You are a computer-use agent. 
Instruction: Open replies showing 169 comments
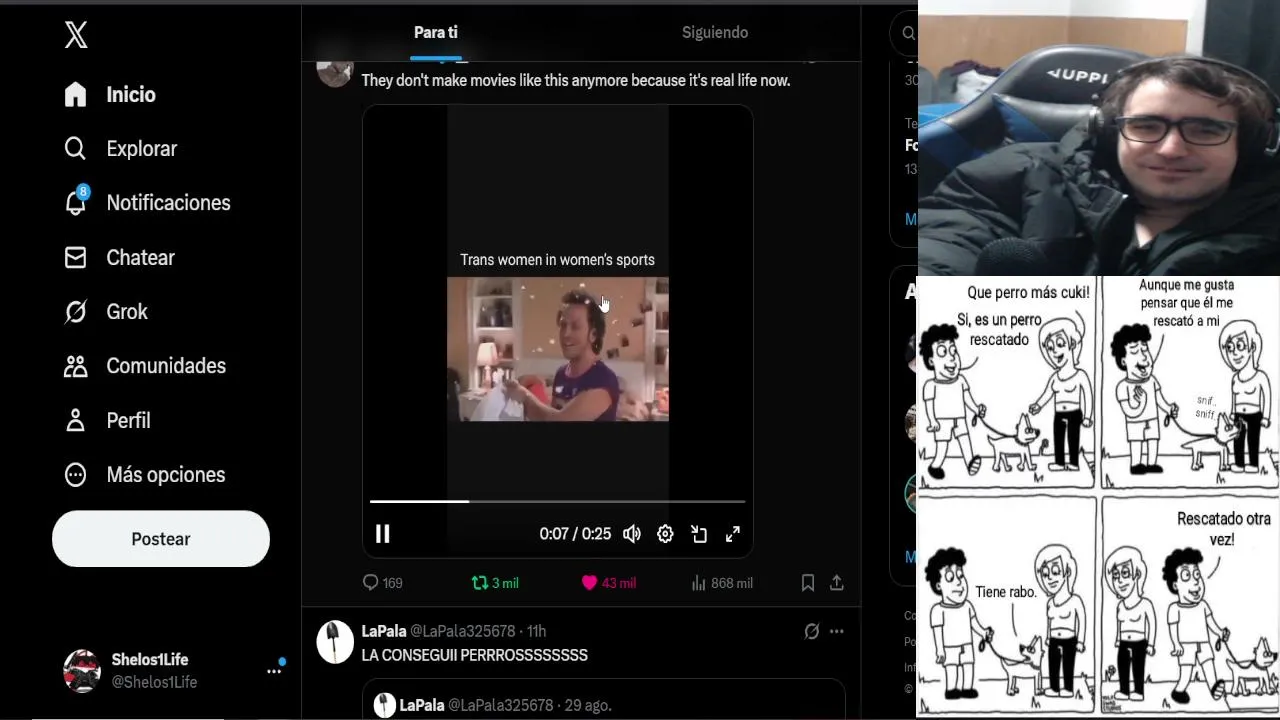pyautogui.click(x=382, y=583)
